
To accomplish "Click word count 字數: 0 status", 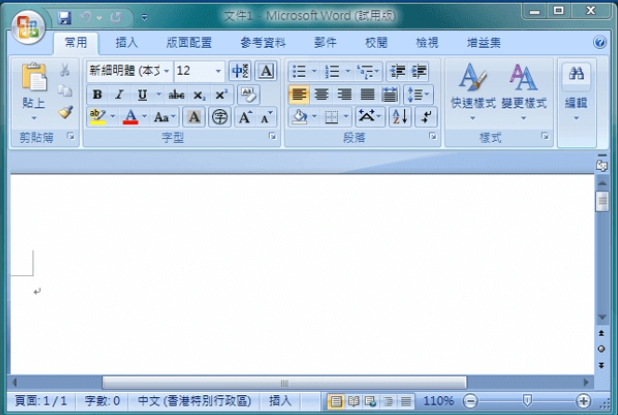I will point(102,401).
